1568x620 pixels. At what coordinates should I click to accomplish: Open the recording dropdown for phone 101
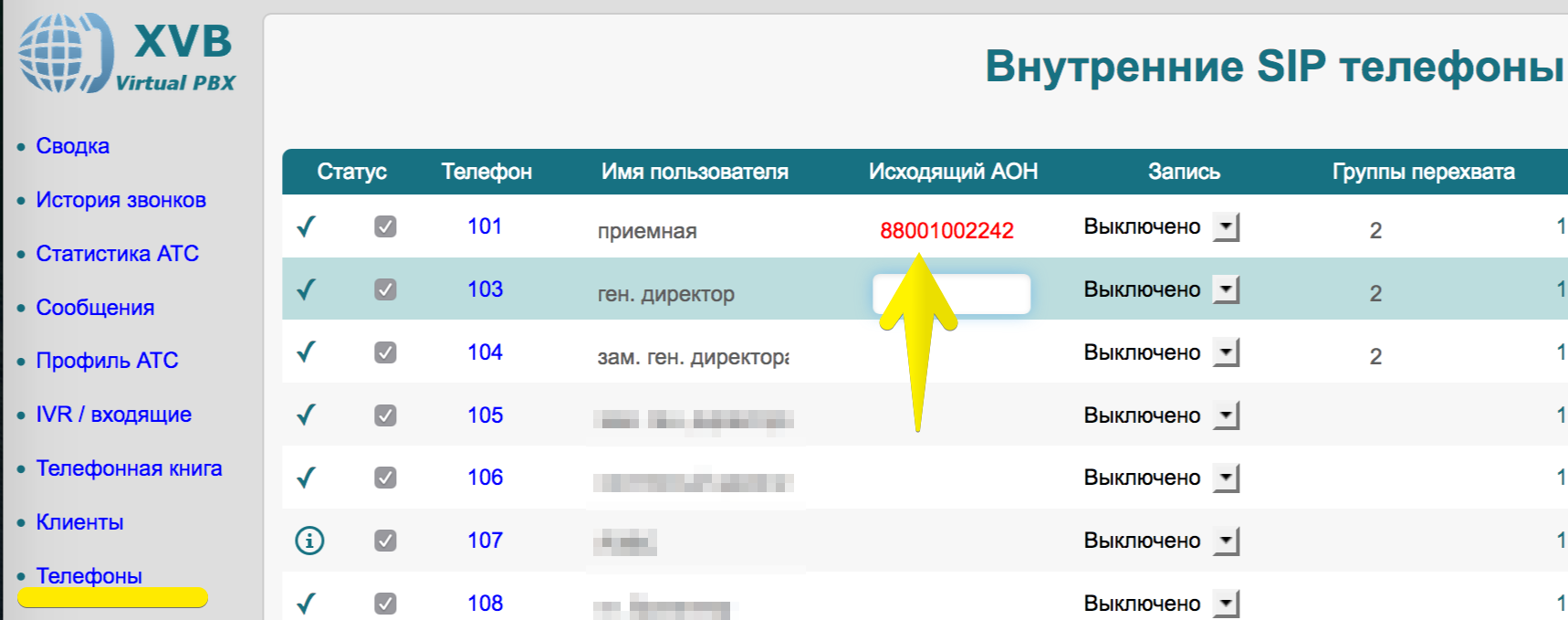tap(1226, 226)
